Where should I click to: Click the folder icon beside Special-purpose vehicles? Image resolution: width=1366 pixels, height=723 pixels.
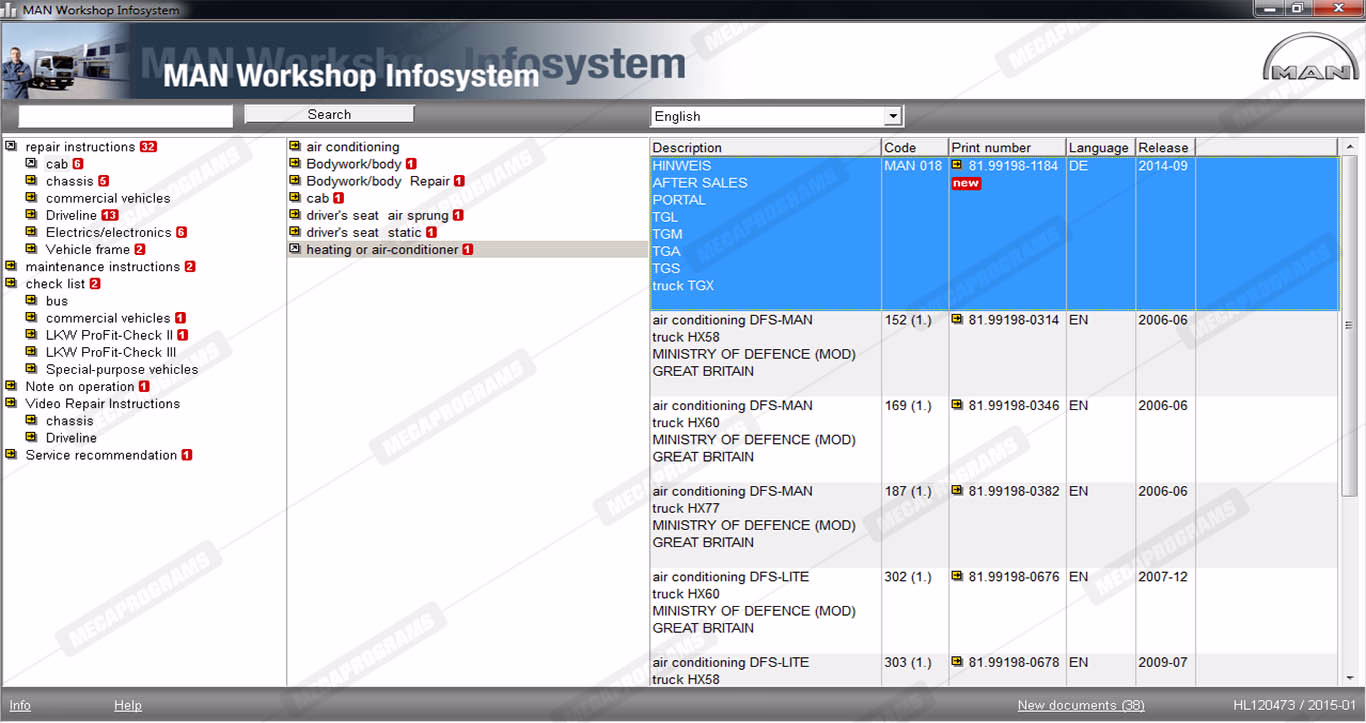coord(31,369)
